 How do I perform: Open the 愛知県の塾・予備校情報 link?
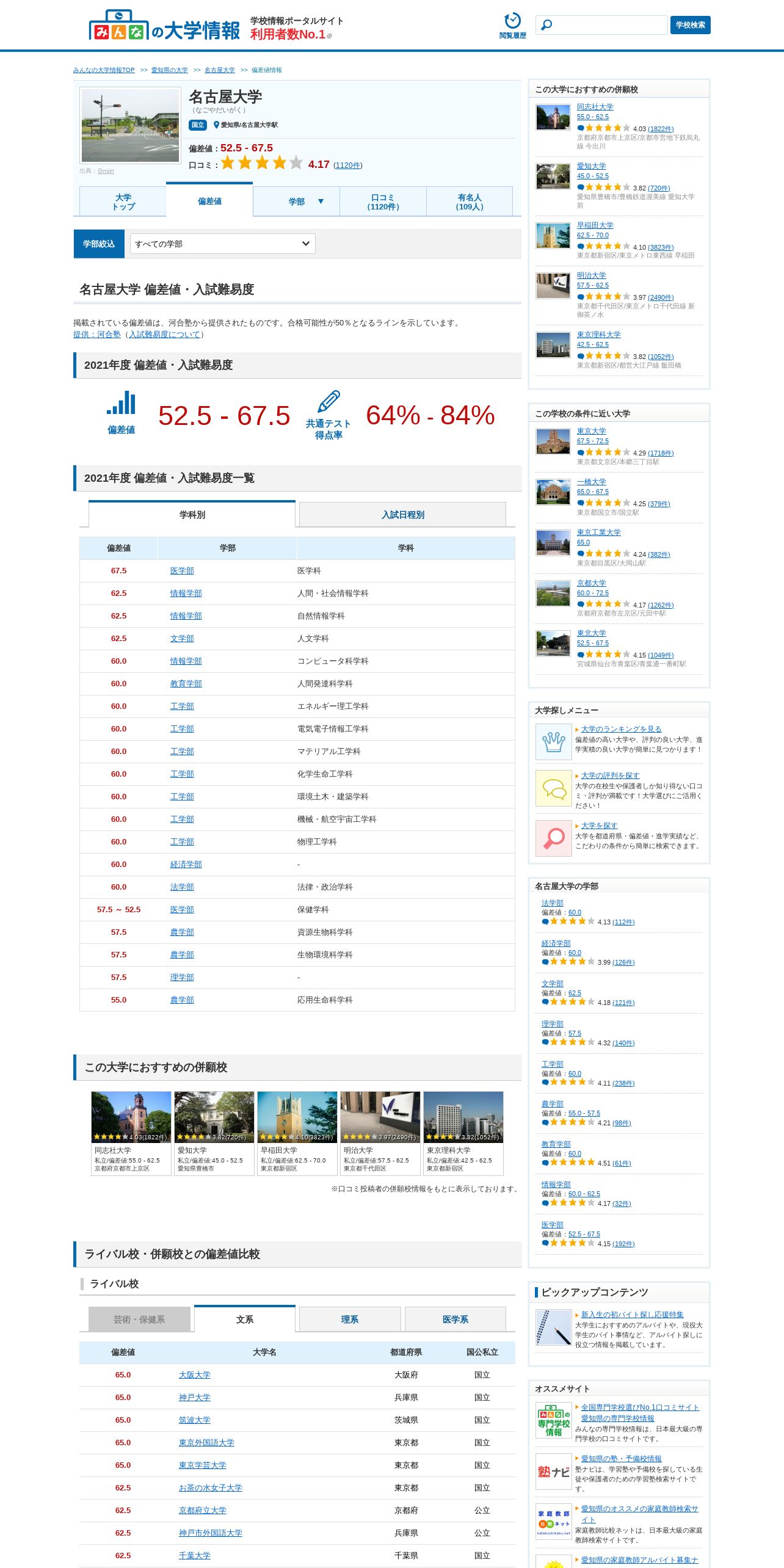pyautogui.click(x=621, y=1459)
